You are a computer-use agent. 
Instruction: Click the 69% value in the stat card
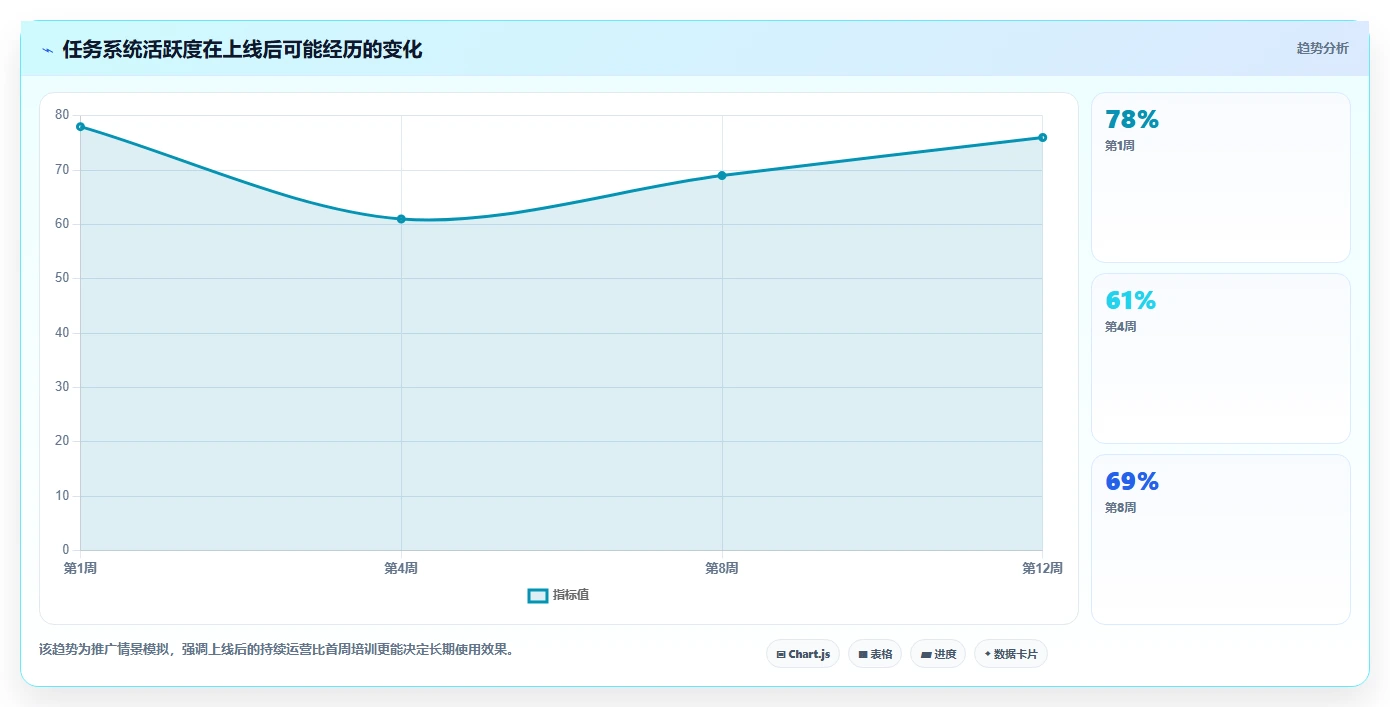click(x=1132, y=482)
